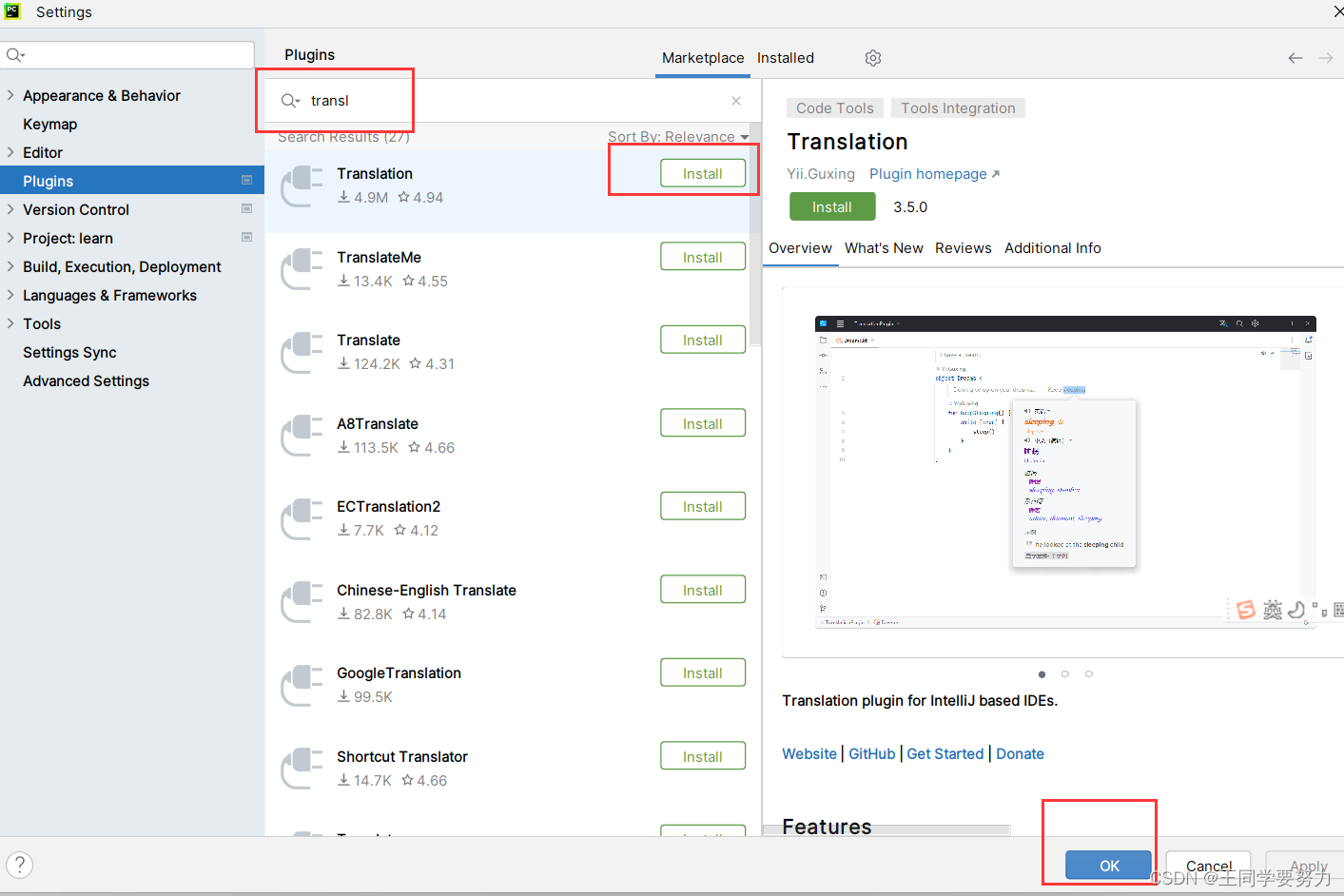Open the What's New tab

884,248
